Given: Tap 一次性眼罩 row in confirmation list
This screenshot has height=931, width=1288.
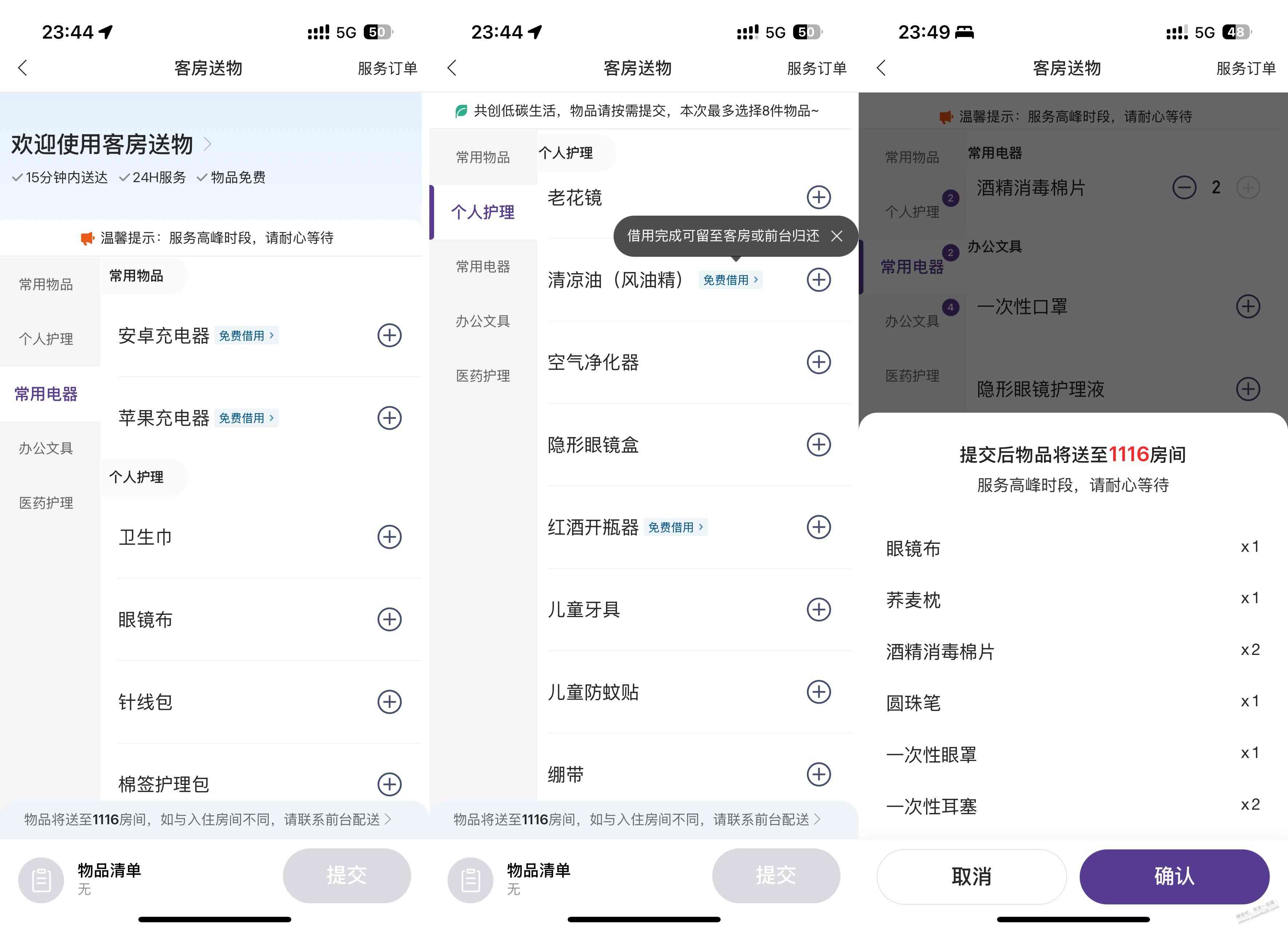Looking at the screenshot, I should pos(1074,754).
